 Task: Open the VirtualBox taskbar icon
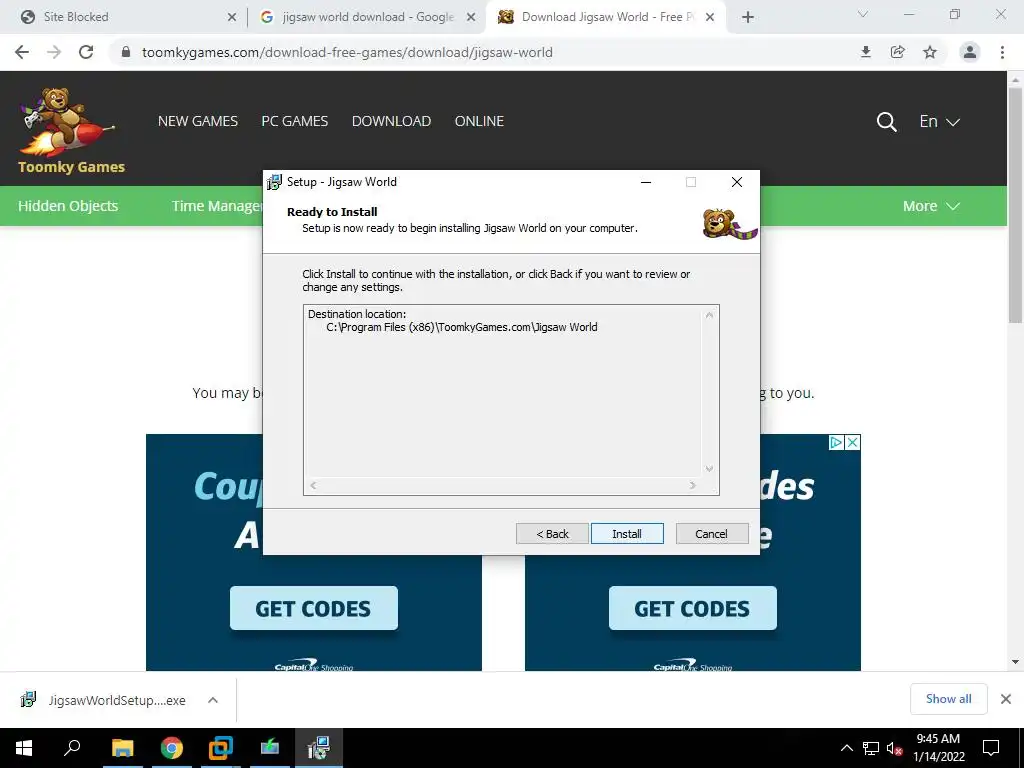coord(221,748)
